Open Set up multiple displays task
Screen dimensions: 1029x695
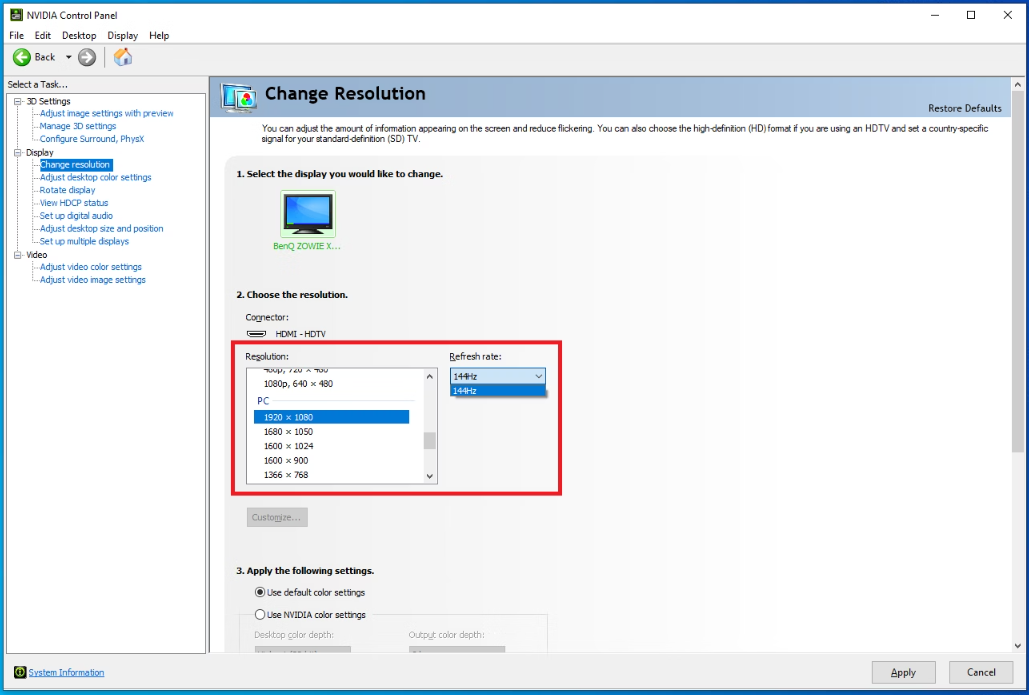(84, 242)
